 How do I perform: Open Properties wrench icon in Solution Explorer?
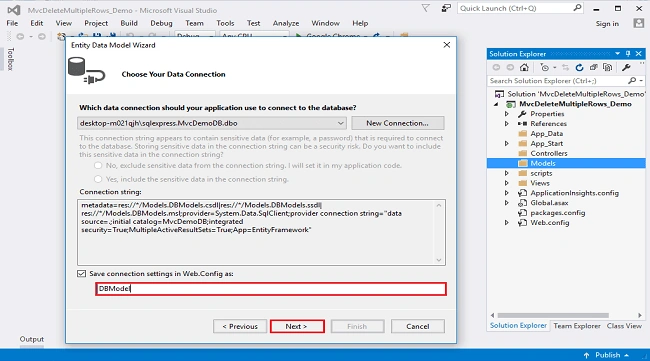coord(626,67)
